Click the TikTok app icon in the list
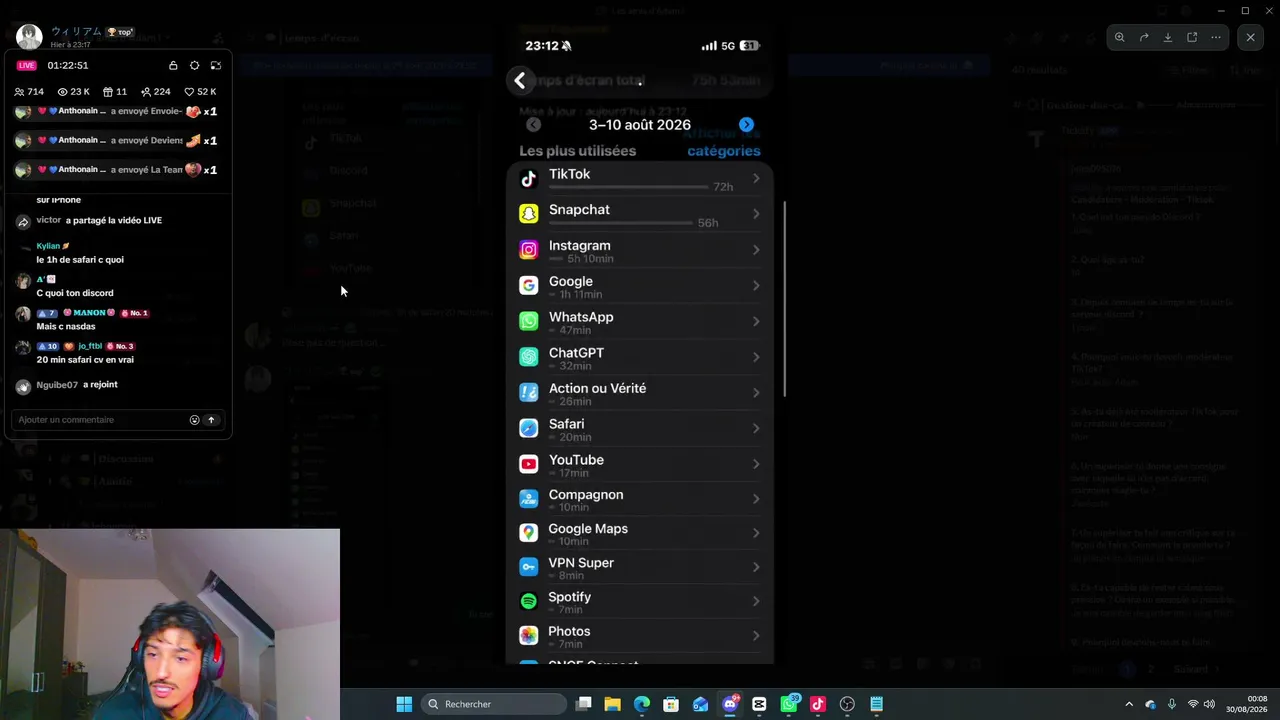This screenshot has width=1280, height=720. pos(529,179)
